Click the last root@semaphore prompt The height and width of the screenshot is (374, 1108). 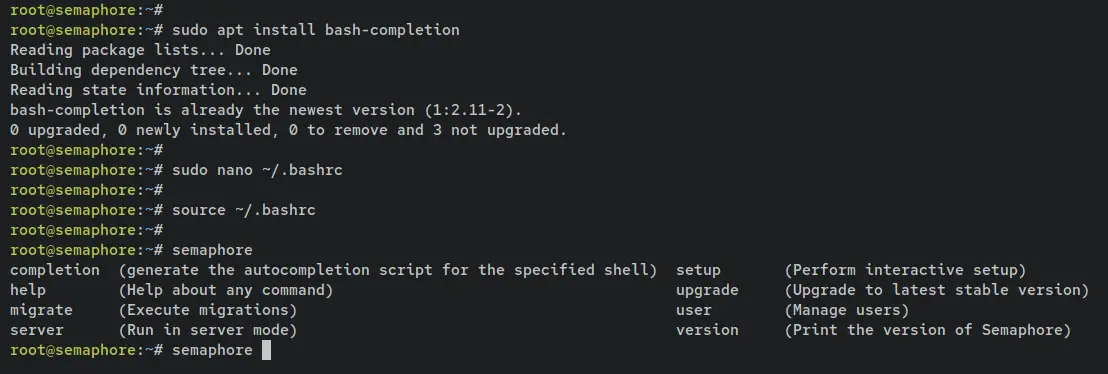tap(87, 350)
